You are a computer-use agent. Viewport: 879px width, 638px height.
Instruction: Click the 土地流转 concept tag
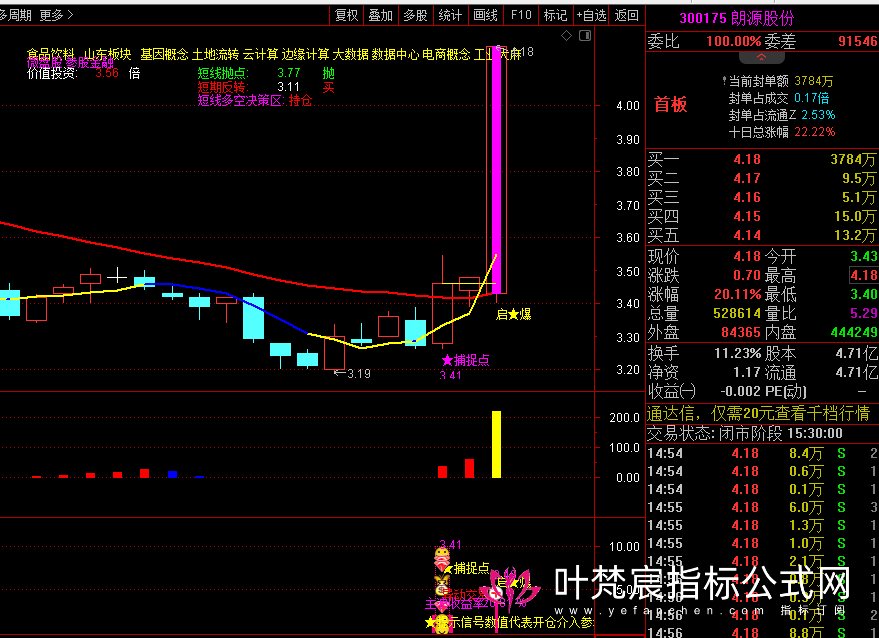(215, 54)
